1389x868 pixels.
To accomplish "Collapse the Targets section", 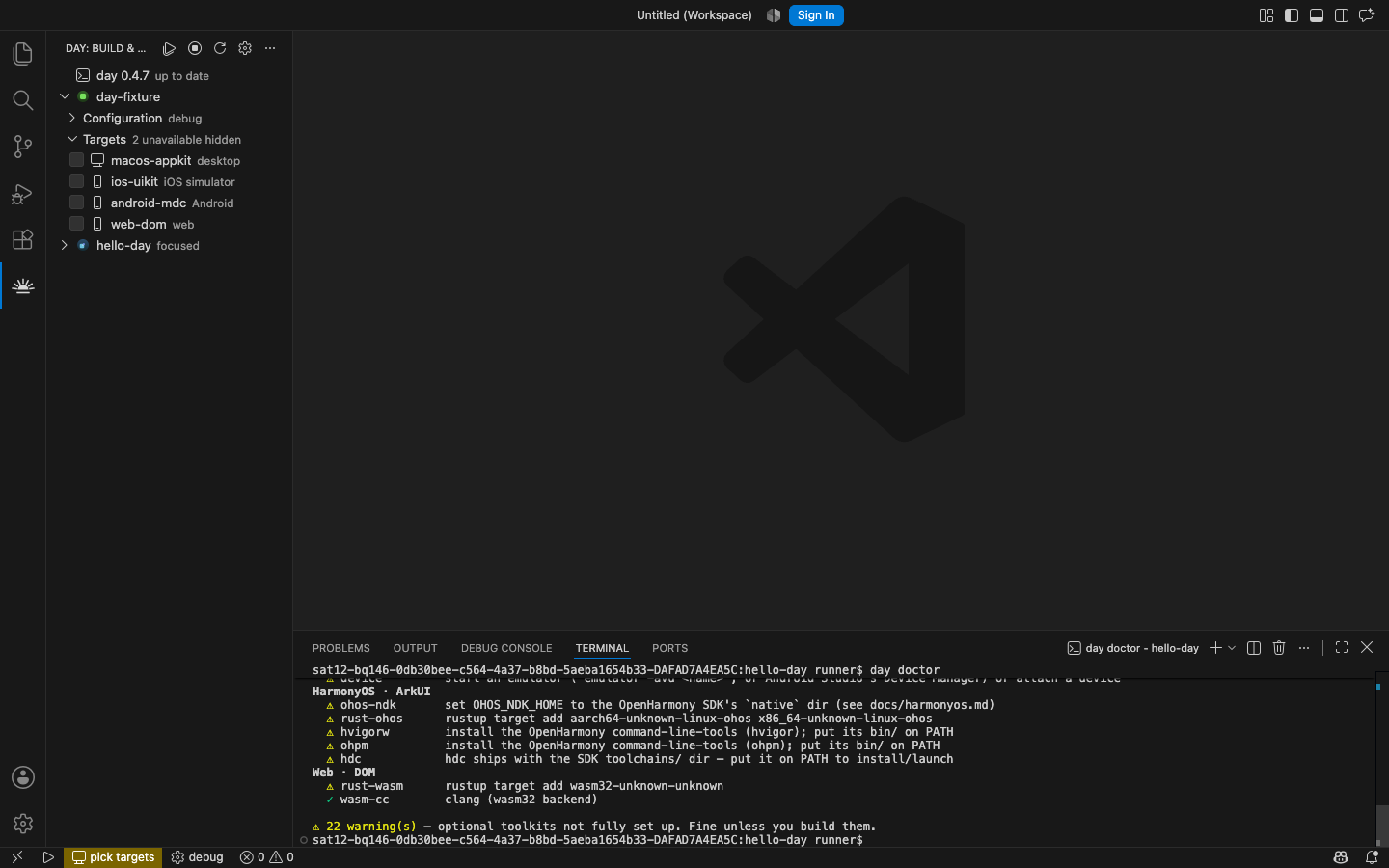I will tap(71, 139).
